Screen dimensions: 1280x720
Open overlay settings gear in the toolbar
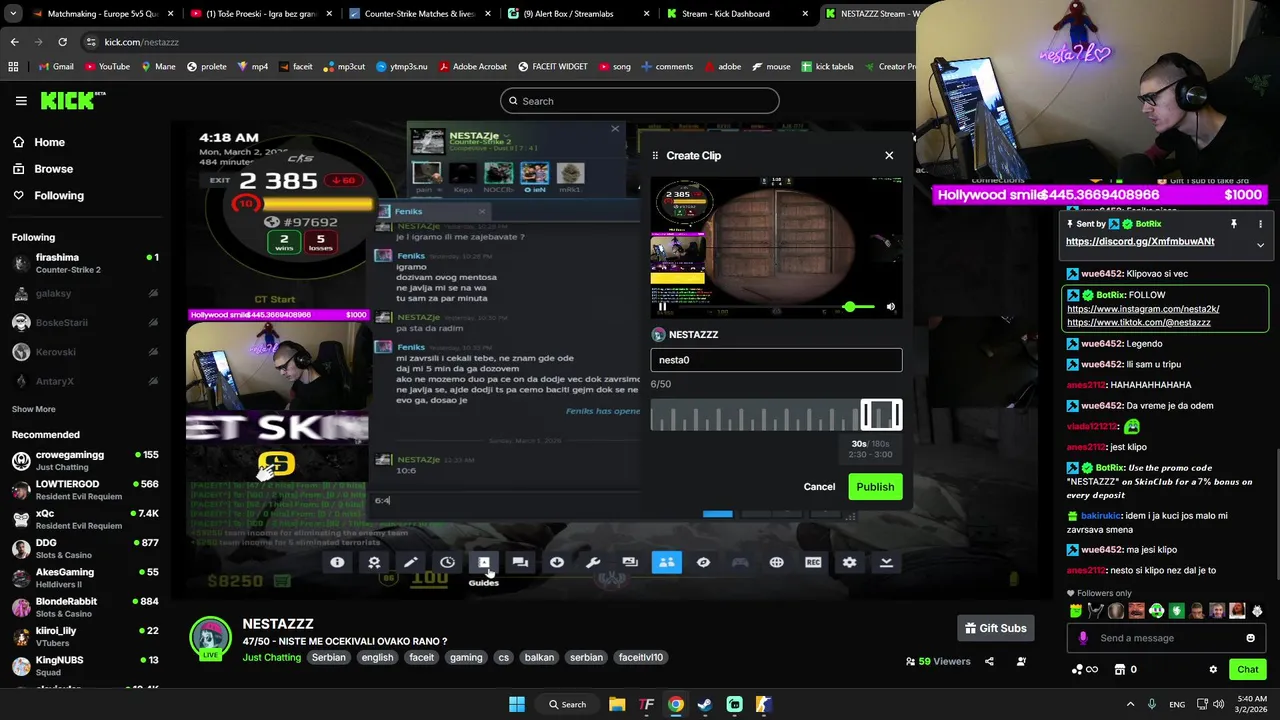point(849,562)
